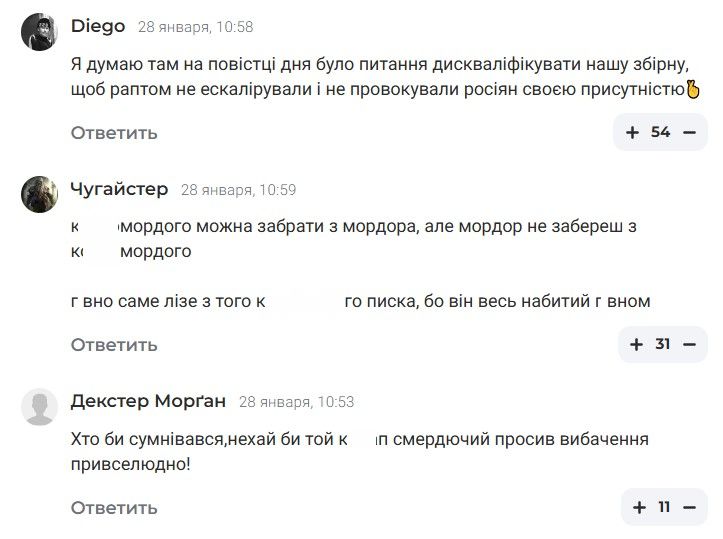Upvote Декстер Морґан's comment
Image resolution: width=723 pixels, height=539 pixels.
click(639, 508)
